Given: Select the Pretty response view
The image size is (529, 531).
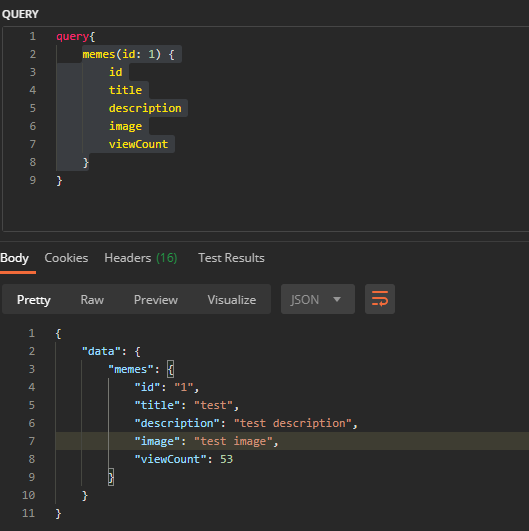Looking at the screenshot, I should (34, 300).
